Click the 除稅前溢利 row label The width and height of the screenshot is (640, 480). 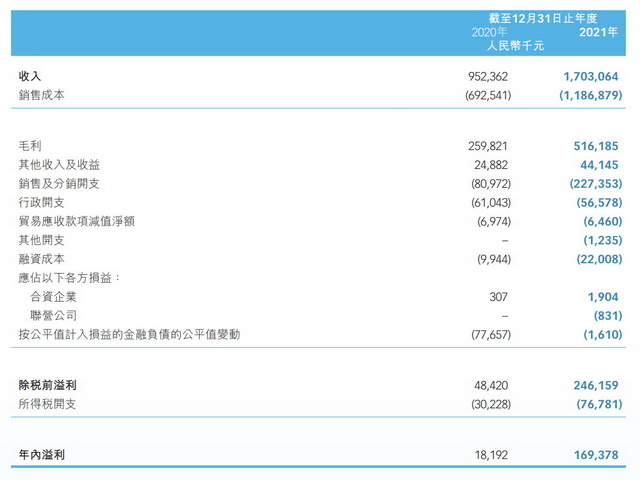pyautogui.click(x=48, y=385)
